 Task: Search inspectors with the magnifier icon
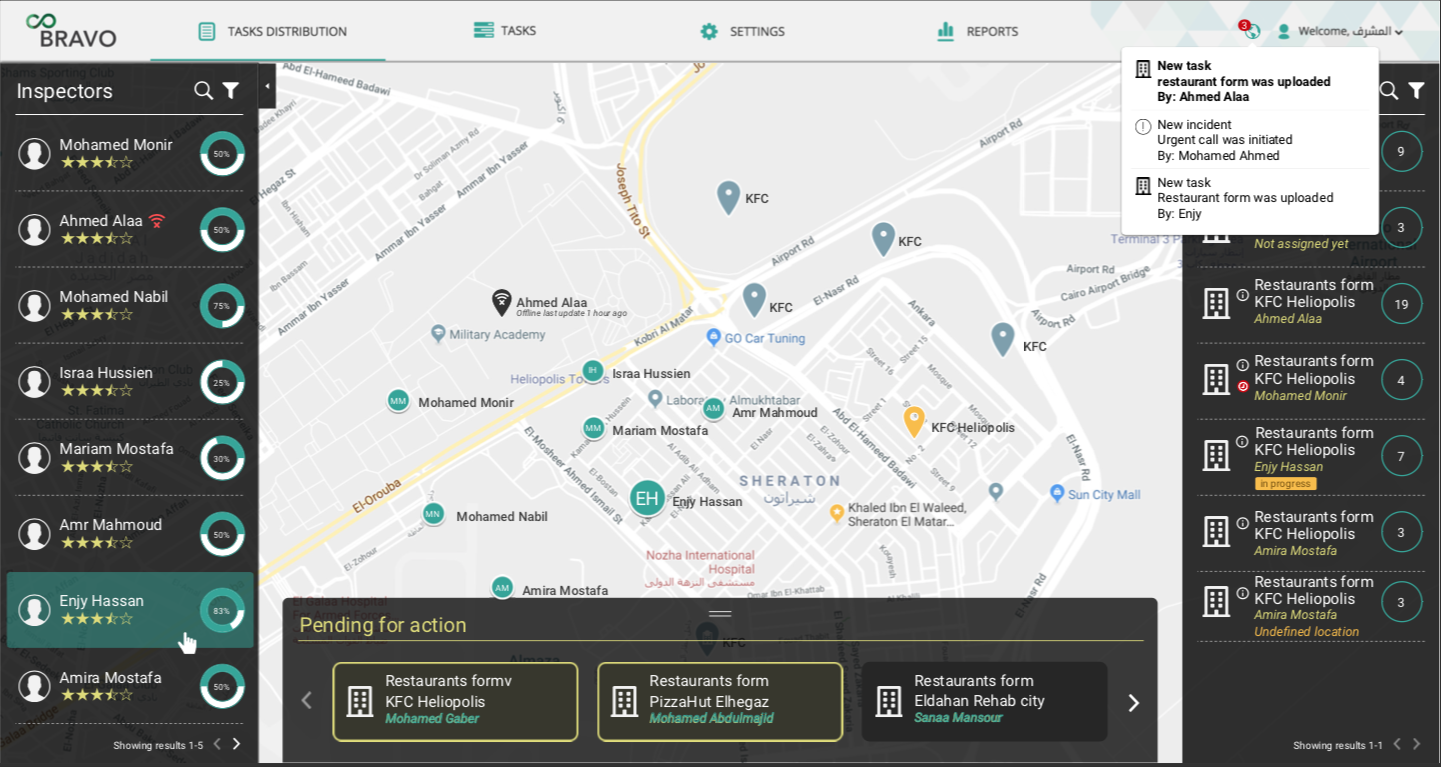(x=203, y=91)
